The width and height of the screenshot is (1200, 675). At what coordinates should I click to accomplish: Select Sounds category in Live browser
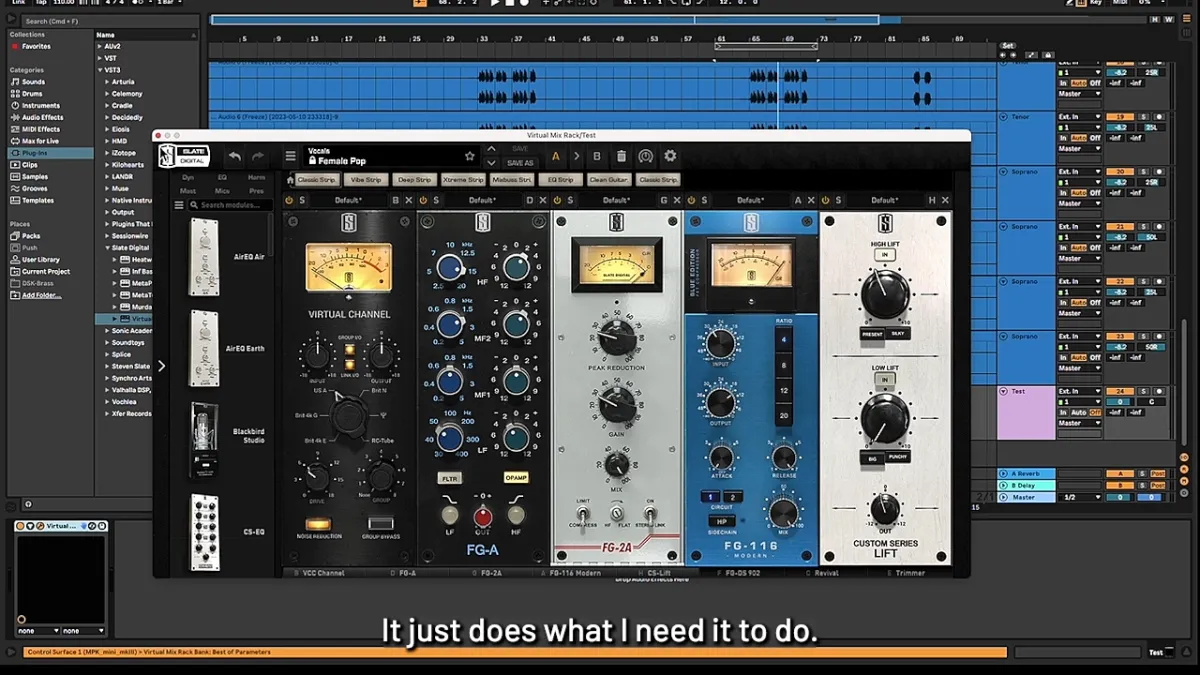33,82
